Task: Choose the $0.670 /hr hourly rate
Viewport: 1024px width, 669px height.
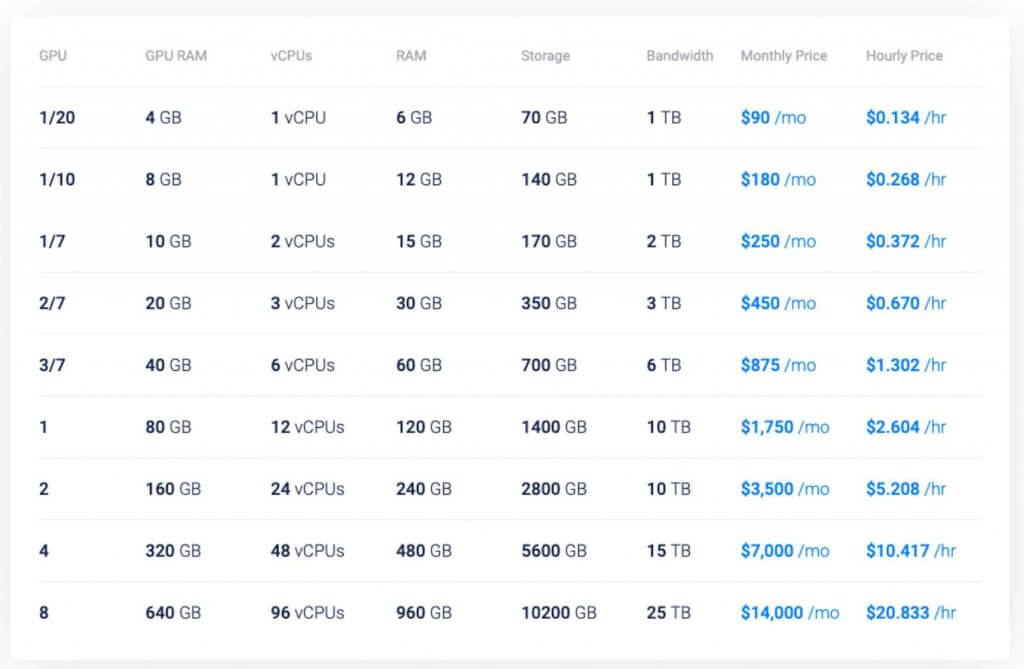Action: pyautogui.click(x=906, y=304)
